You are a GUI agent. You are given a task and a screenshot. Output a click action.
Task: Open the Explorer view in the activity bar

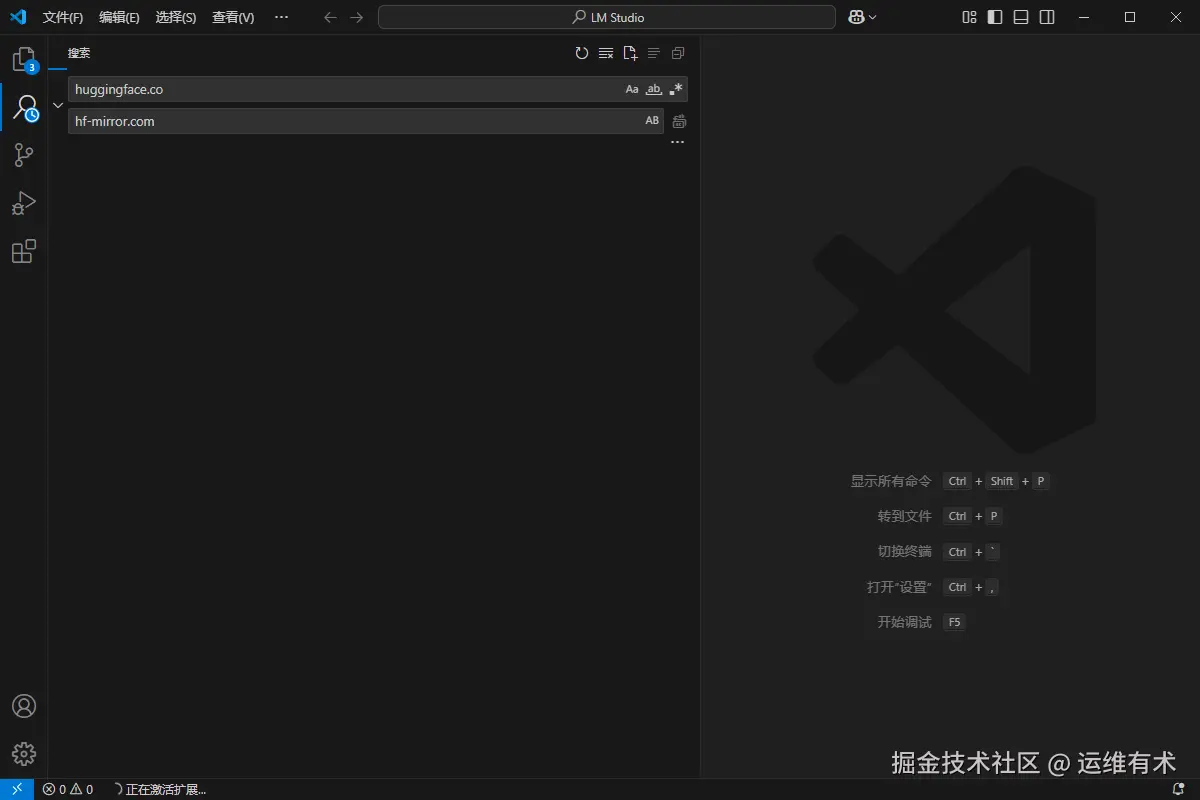coord(23,58)
